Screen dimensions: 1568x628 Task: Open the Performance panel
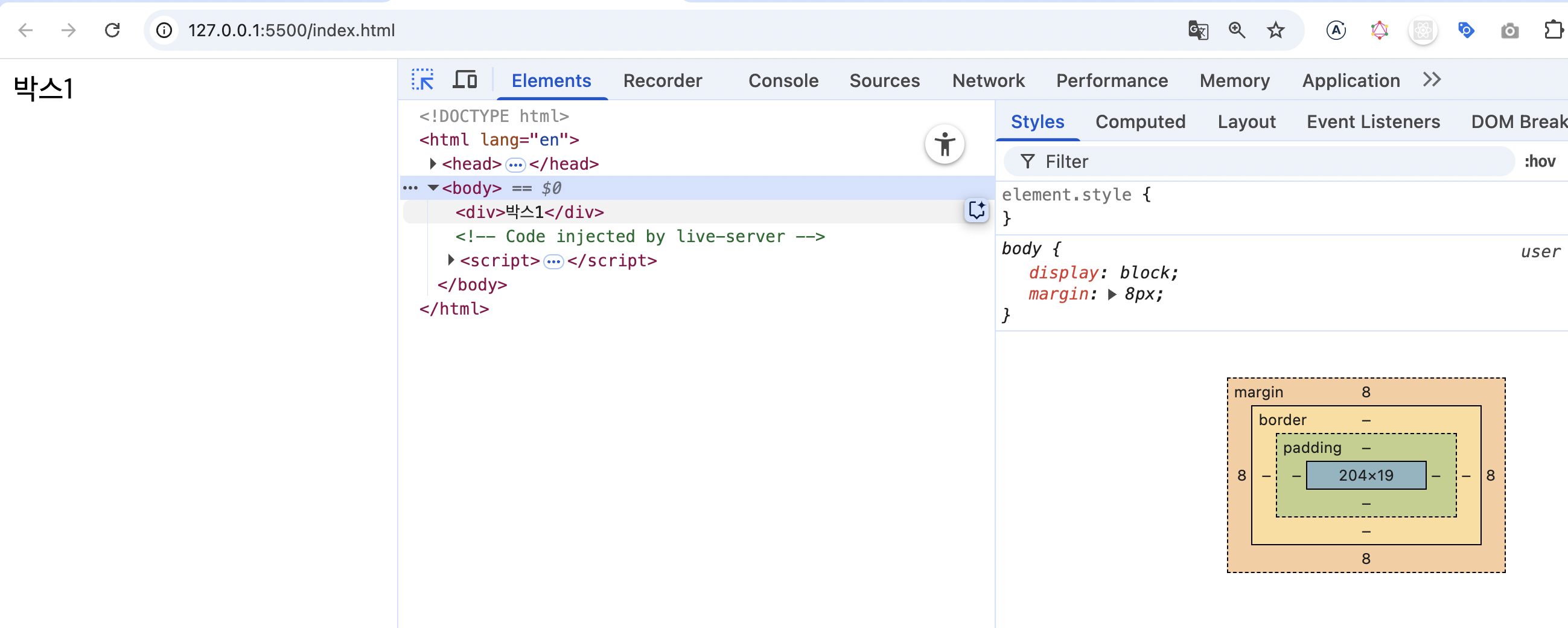point(1112,80)
